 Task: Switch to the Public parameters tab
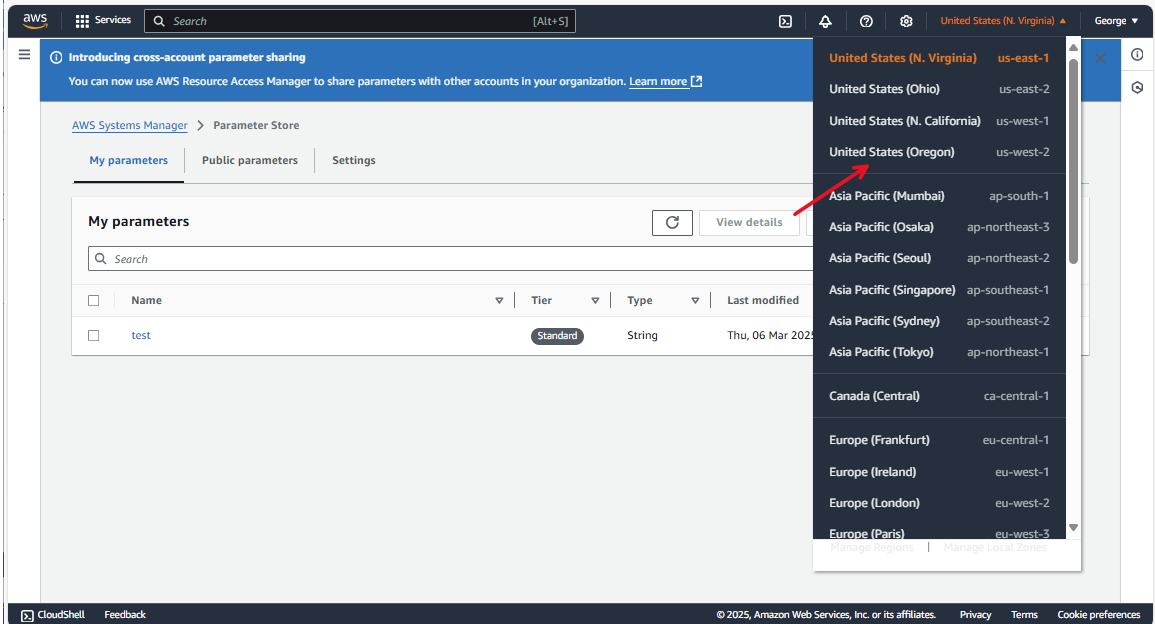[x=250, y=161]
